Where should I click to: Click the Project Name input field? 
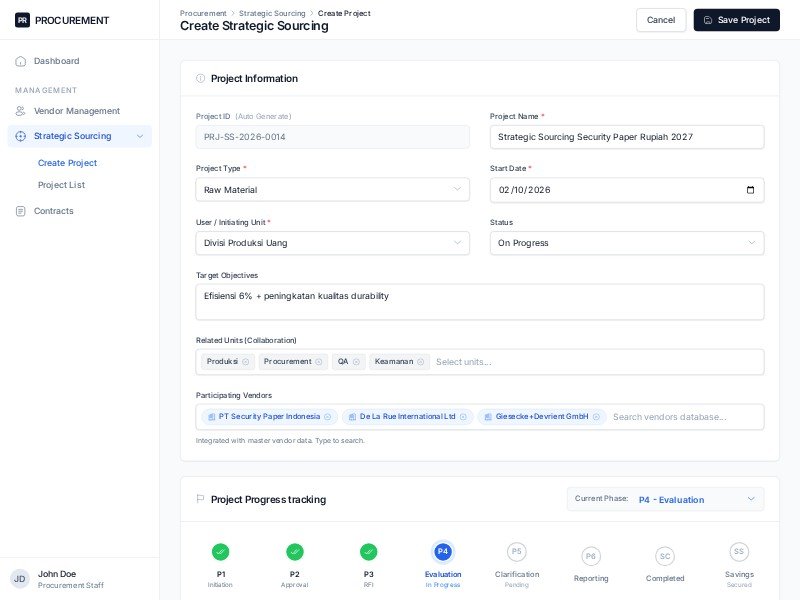coord(627,137)
